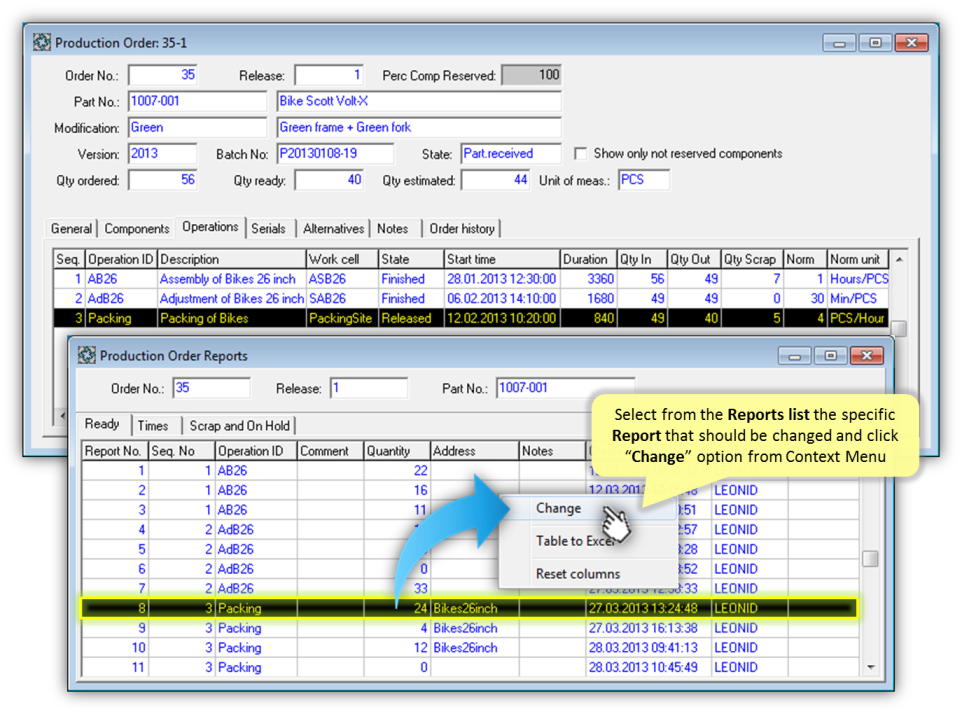Select the Ready tab in Reports
The height and width of the screenshot is (714, 962).
pyautogui.click(x=102, y=424)
